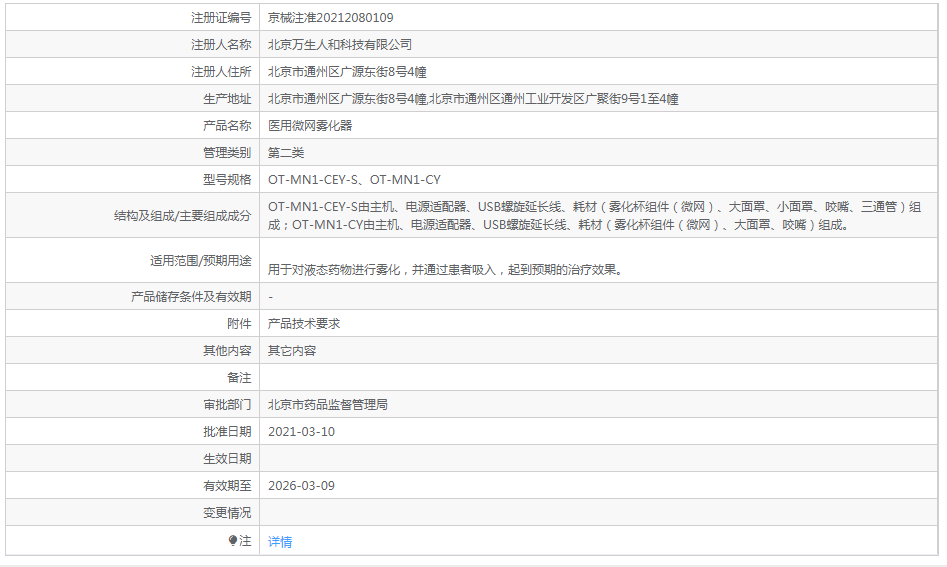The height and width of the screenshot is (567, 947).
Task: Open the 详情 link
Action: point(280,542)
